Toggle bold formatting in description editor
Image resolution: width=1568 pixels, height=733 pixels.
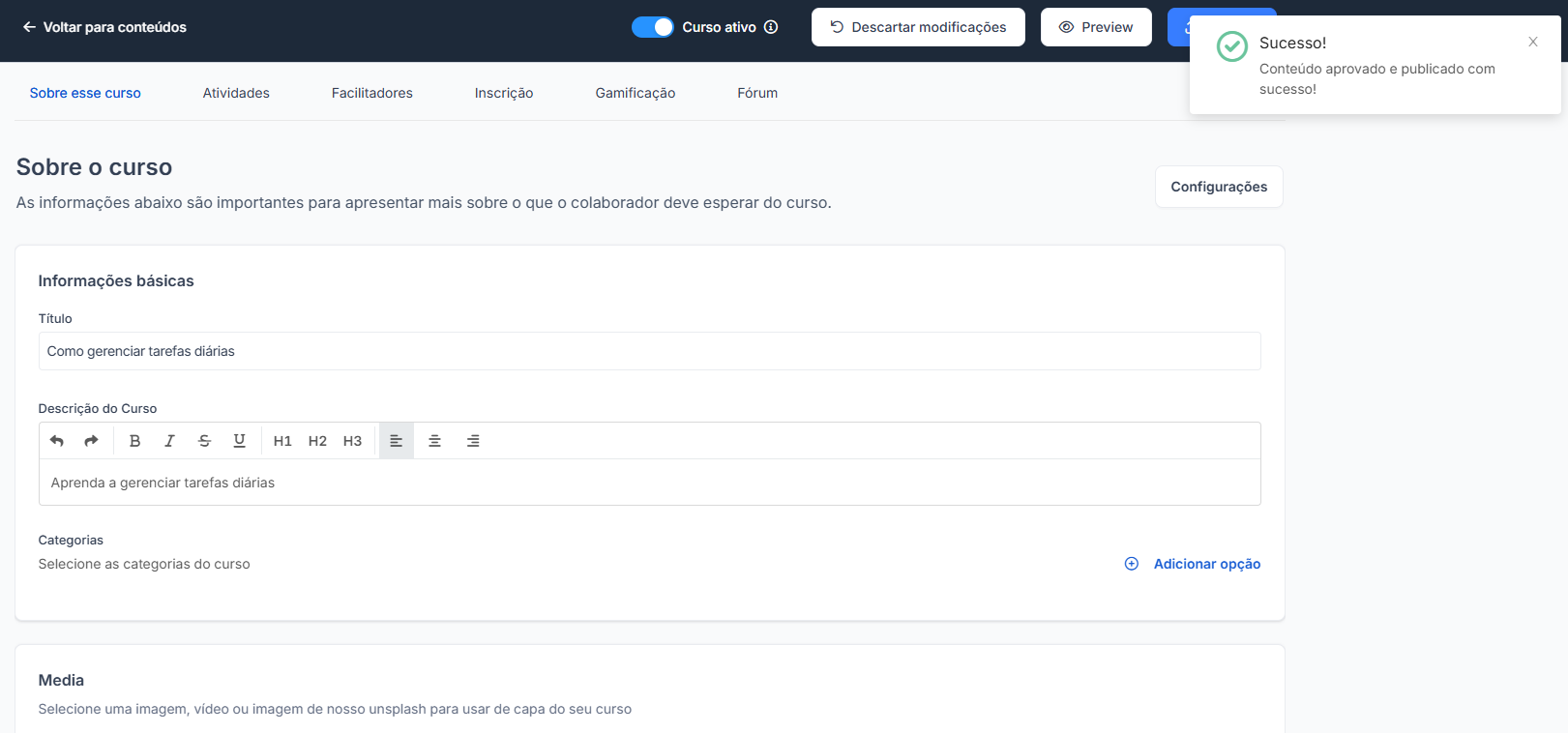(x=134, y=441)
